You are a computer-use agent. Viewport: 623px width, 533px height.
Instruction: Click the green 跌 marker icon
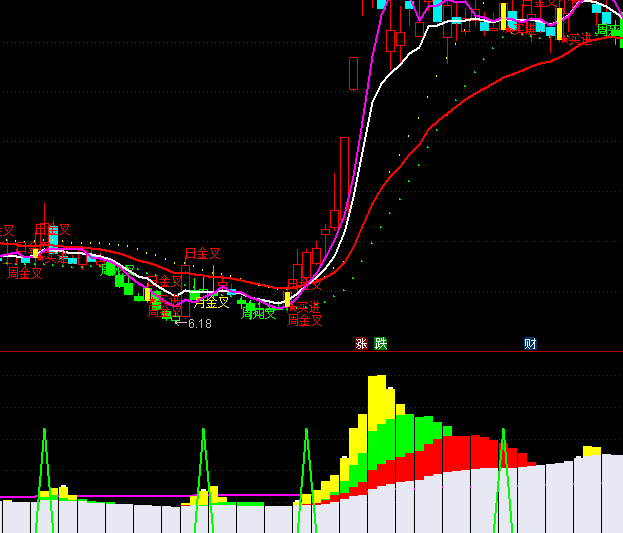[x=380, y=344]
